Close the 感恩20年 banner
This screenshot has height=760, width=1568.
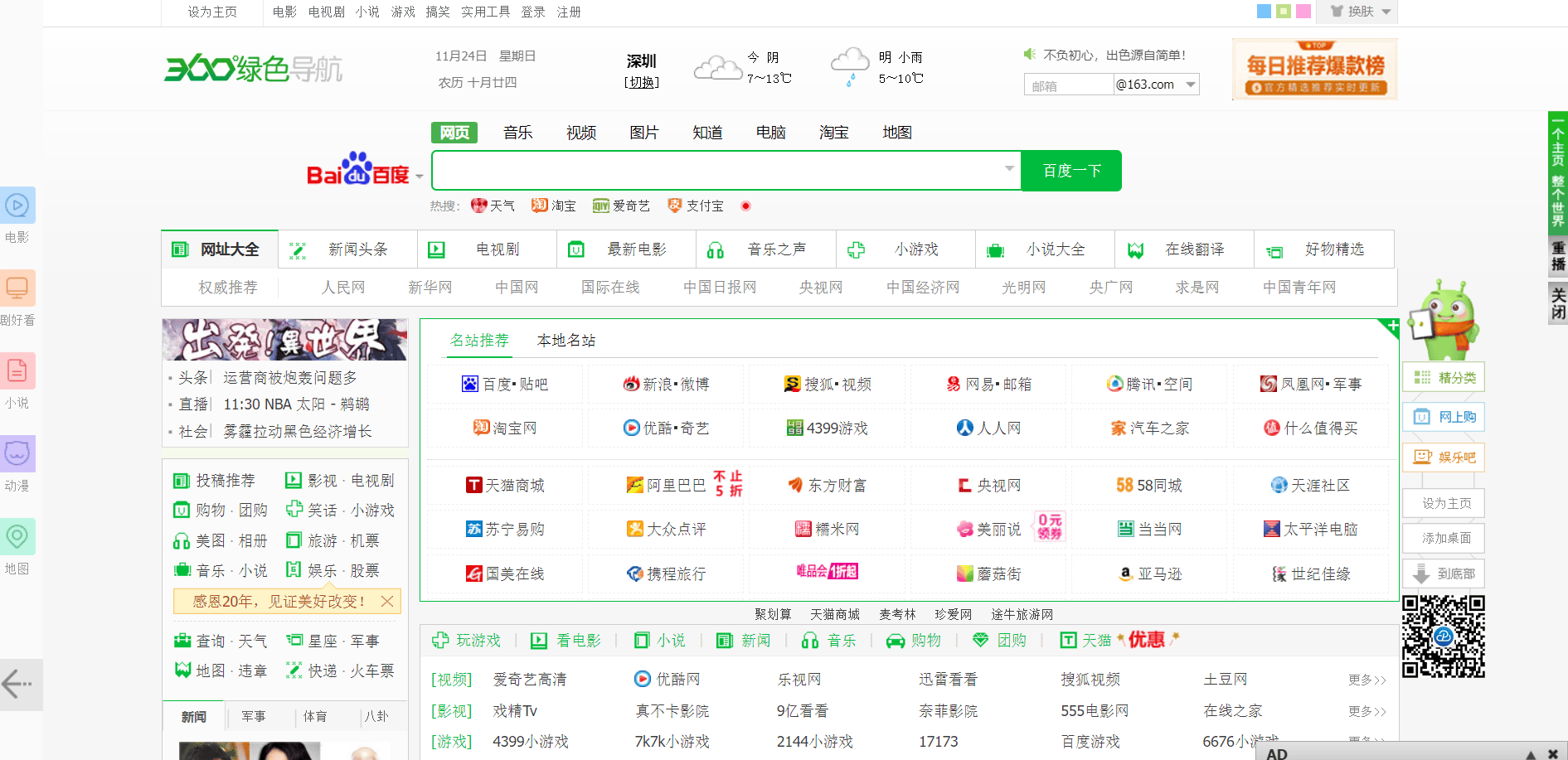(x=387, y=602)
